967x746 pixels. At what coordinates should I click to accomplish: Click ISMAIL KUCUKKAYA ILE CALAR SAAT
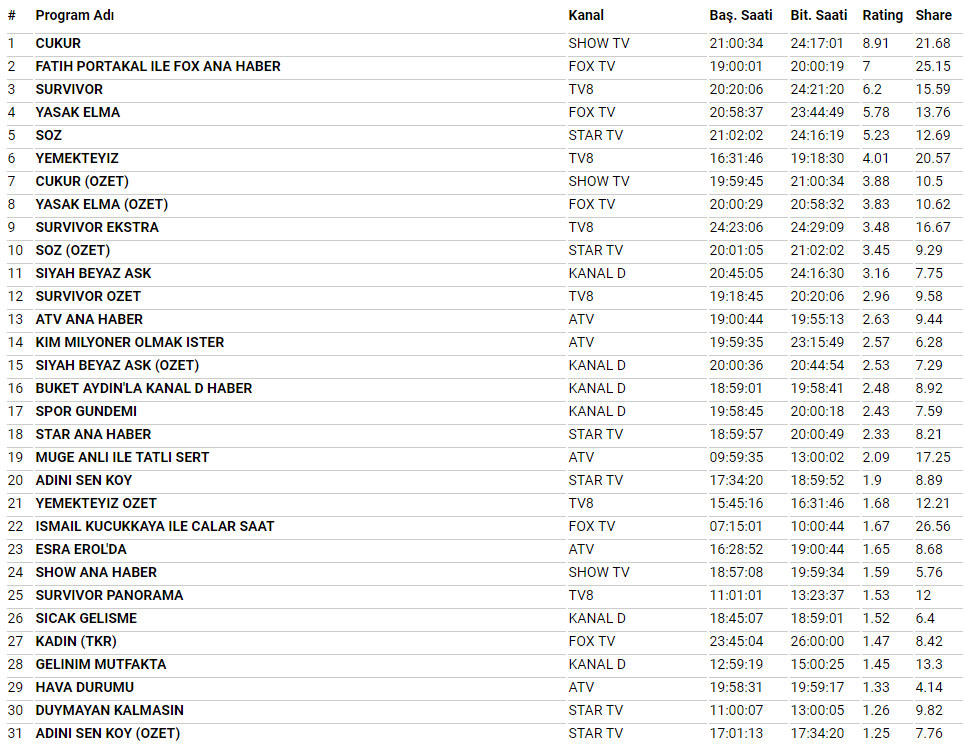[x=155, y=526]
